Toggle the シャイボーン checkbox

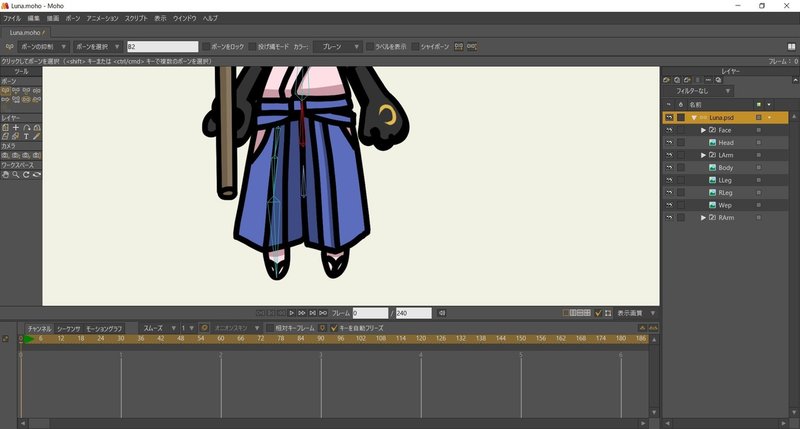click(x=415, y=46)
